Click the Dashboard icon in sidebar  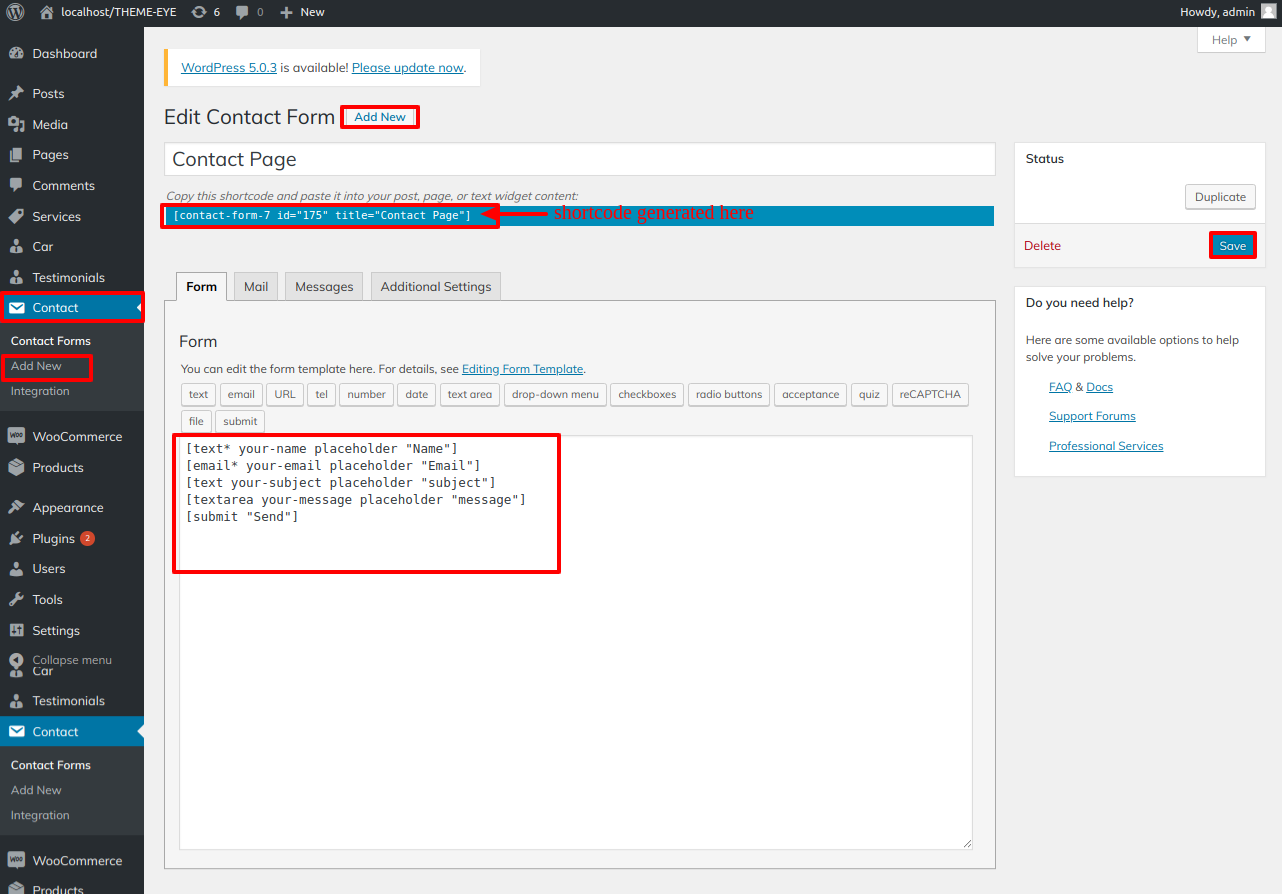click(x=16, y=54)
